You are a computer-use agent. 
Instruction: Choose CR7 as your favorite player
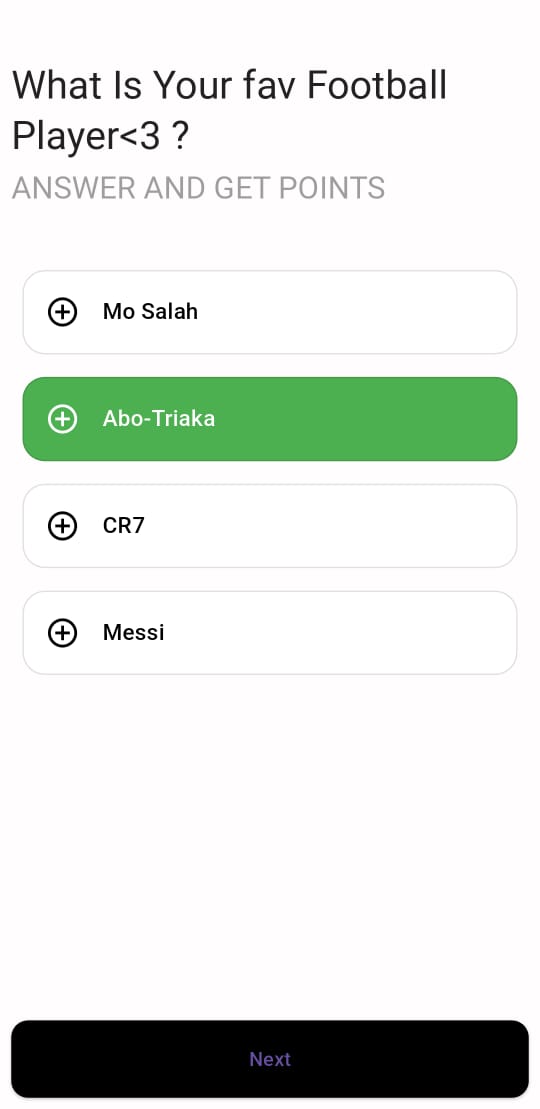click(270, 526)
